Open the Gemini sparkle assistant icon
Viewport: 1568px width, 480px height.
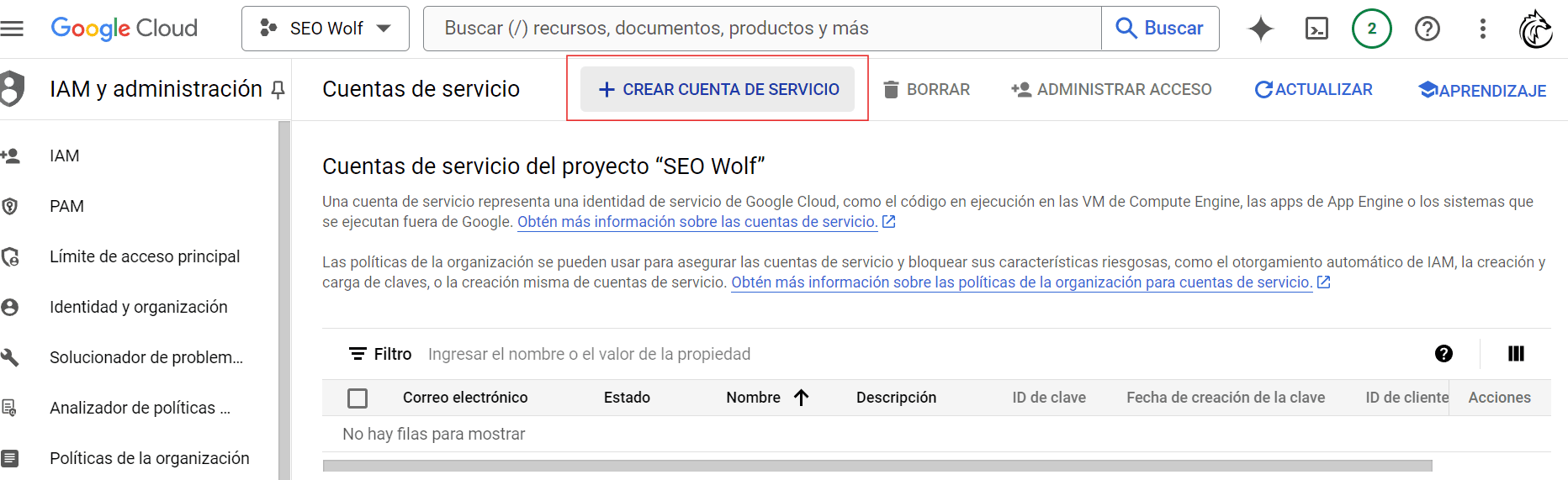1260,29
